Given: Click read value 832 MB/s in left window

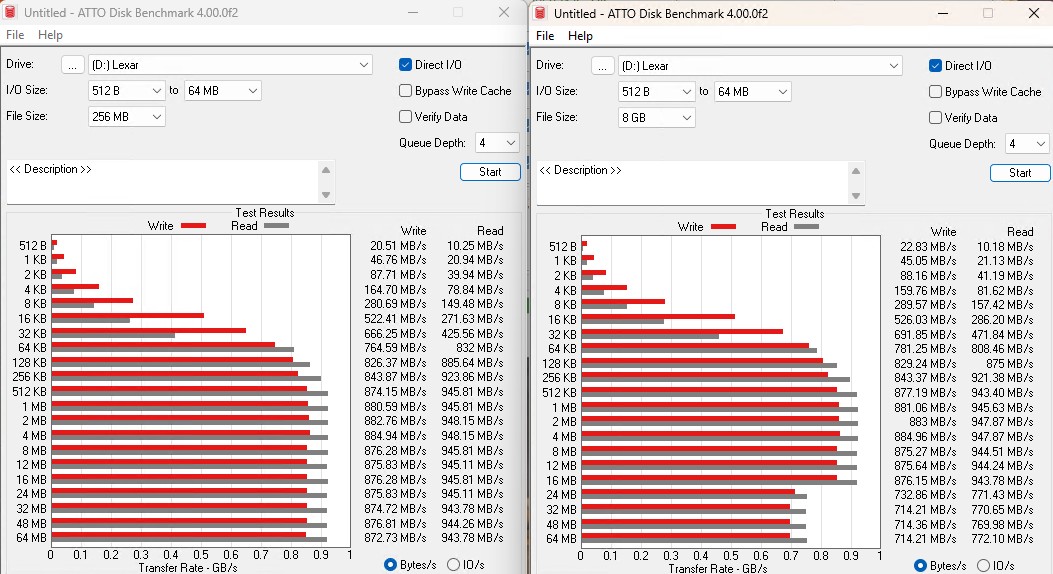Looking at the screenshot, I should (479, 348).
